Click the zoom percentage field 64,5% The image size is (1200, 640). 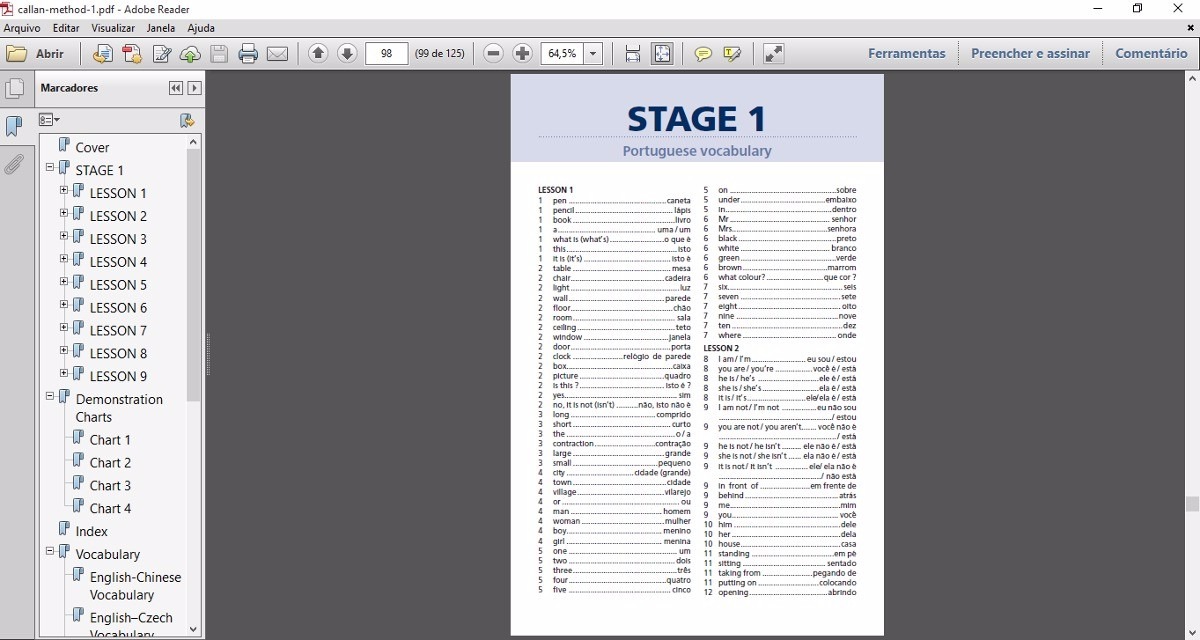[x=562, y=53]
